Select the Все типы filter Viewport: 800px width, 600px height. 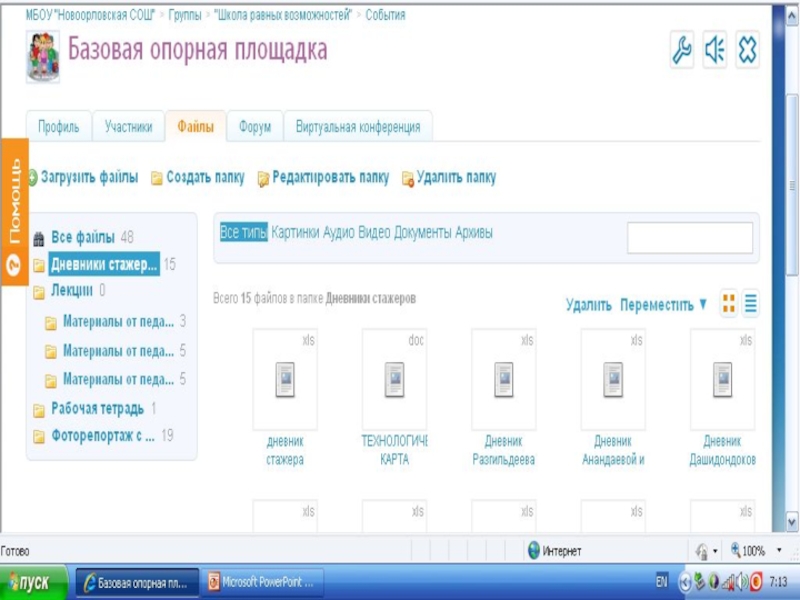(243, 232)
